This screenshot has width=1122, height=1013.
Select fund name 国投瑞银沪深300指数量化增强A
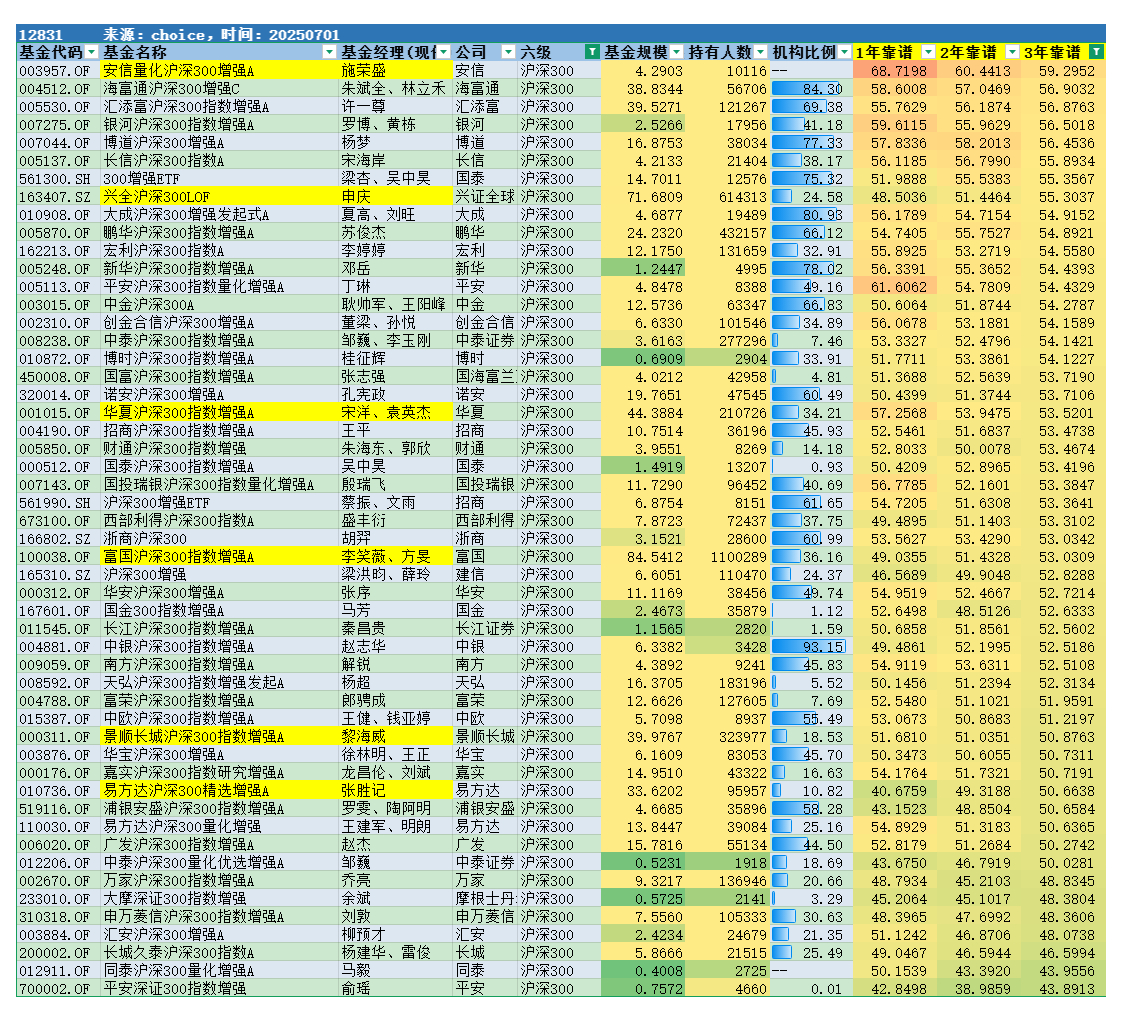219,484
